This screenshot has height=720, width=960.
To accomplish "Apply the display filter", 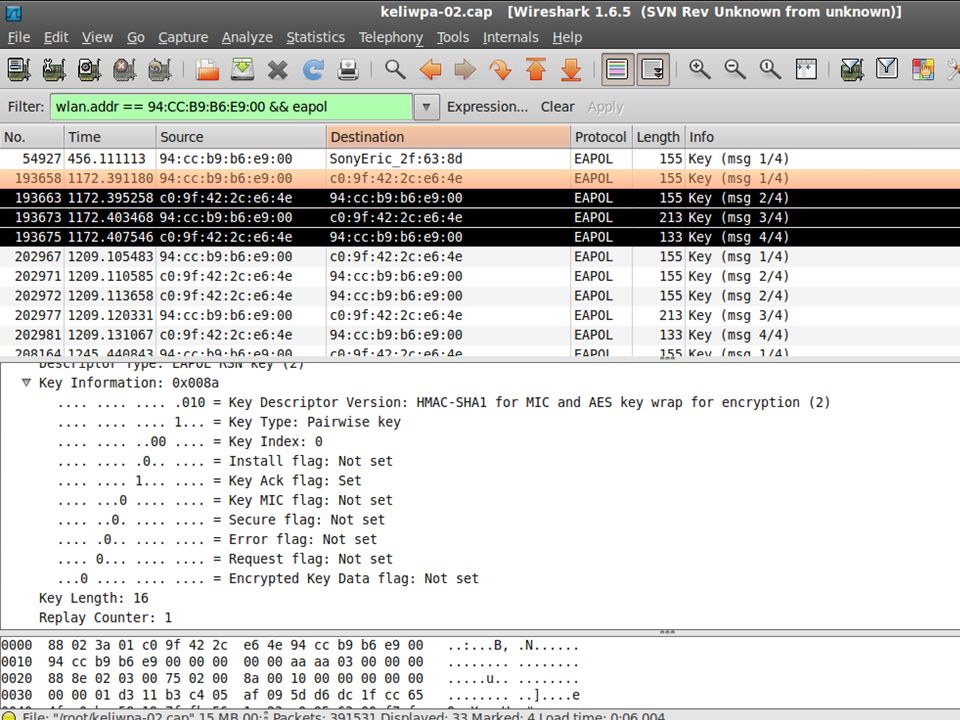I will pos(606,107).
